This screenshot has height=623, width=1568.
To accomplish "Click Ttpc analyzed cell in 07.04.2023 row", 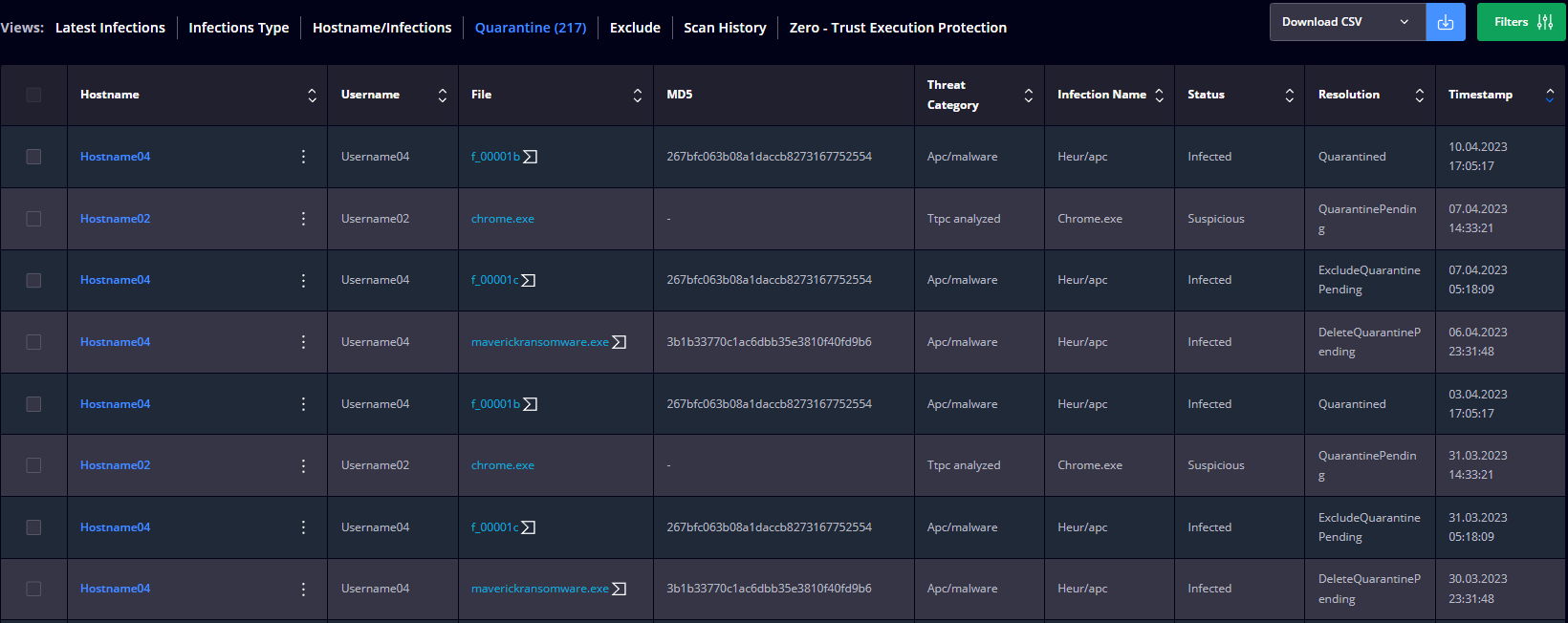I will (964, 219).
